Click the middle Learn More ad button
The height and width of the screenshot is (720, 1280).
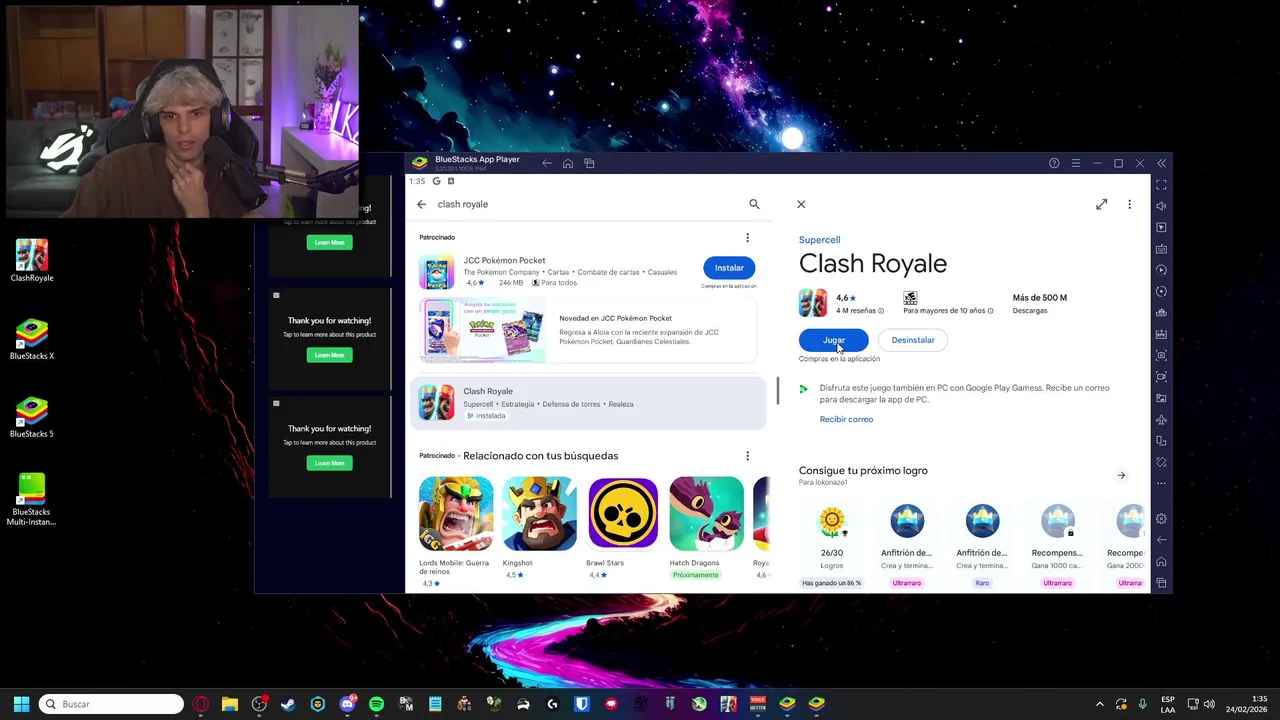coord(329,355)
